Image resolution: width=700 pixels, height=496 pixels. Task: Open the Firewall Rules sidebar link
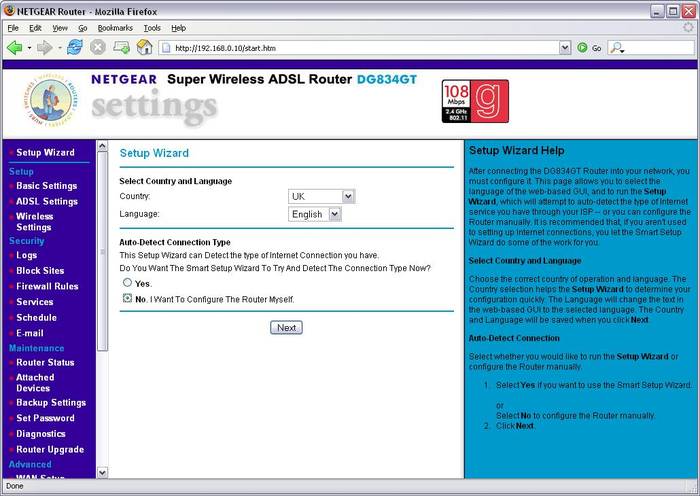pos(47,286)
